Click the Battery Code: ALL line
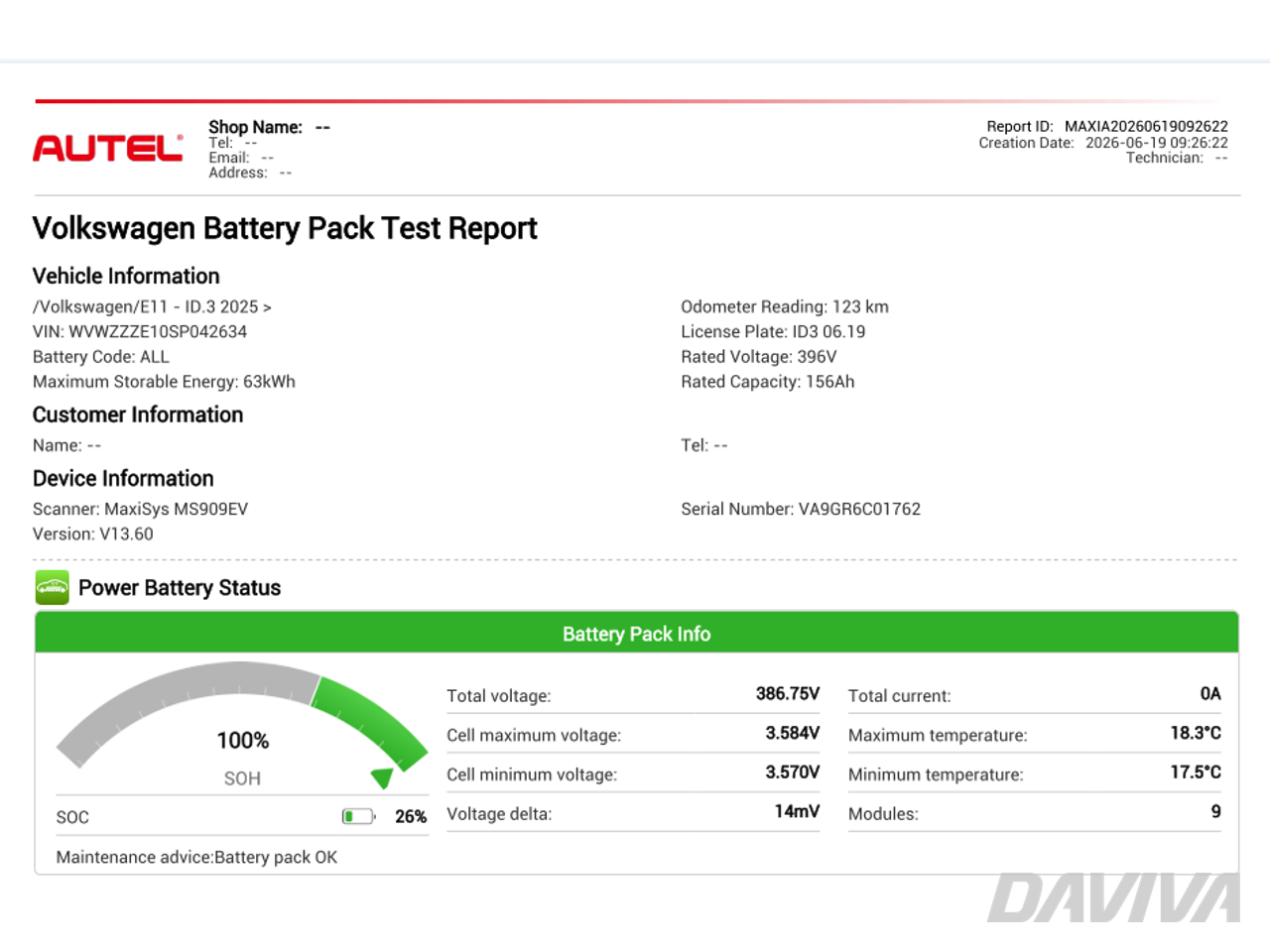Image resolution: width=1270 pixels, height=952 pixels. click(101, 356)
